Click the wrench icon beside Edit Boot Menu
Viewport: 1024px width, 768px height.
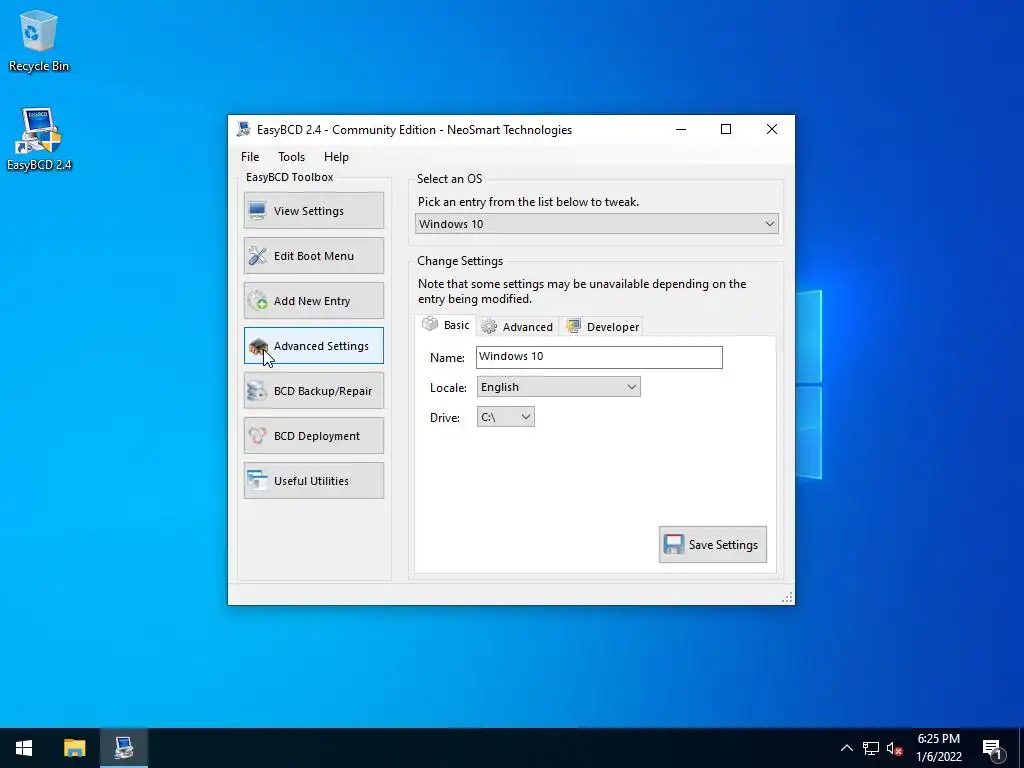[x=258, y=255]
